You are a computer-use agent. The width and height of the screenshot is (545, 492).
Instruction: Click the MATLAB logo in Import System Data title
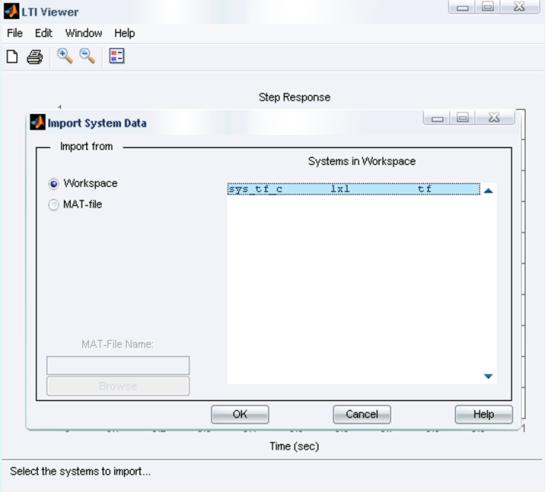click(x=38, y=122)
